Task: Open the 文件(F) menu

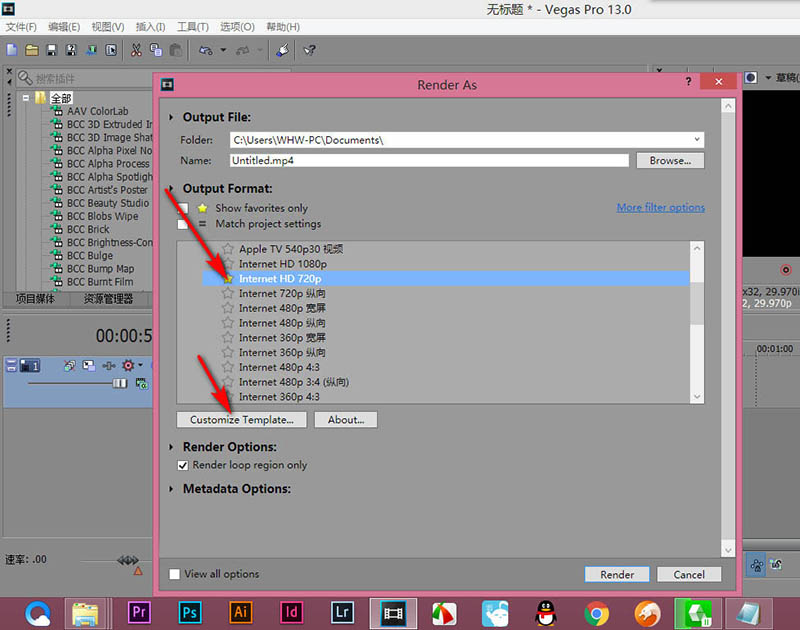Action: tap(21, 27)
